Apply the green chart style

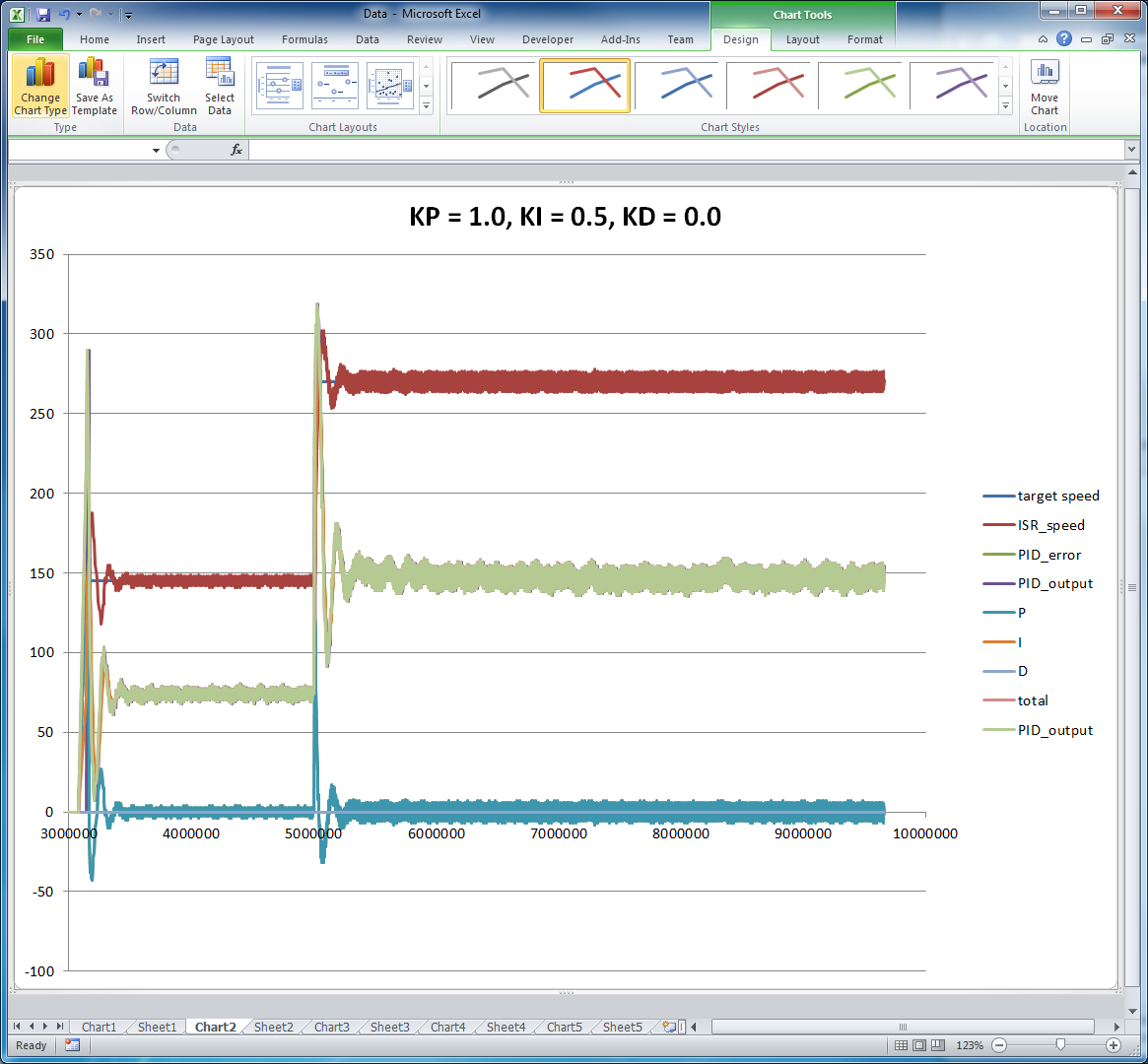pos(860,86)
